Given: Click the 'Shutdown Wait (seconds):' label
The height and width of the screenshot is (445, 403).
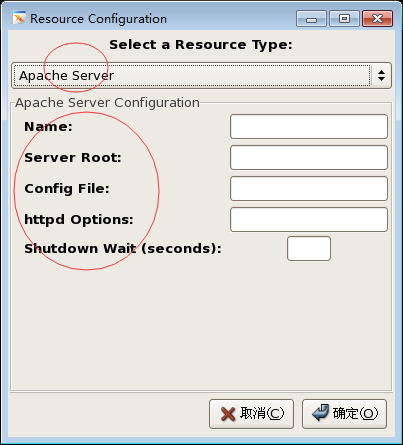Looking at the screenshot, I should [123, 249].
